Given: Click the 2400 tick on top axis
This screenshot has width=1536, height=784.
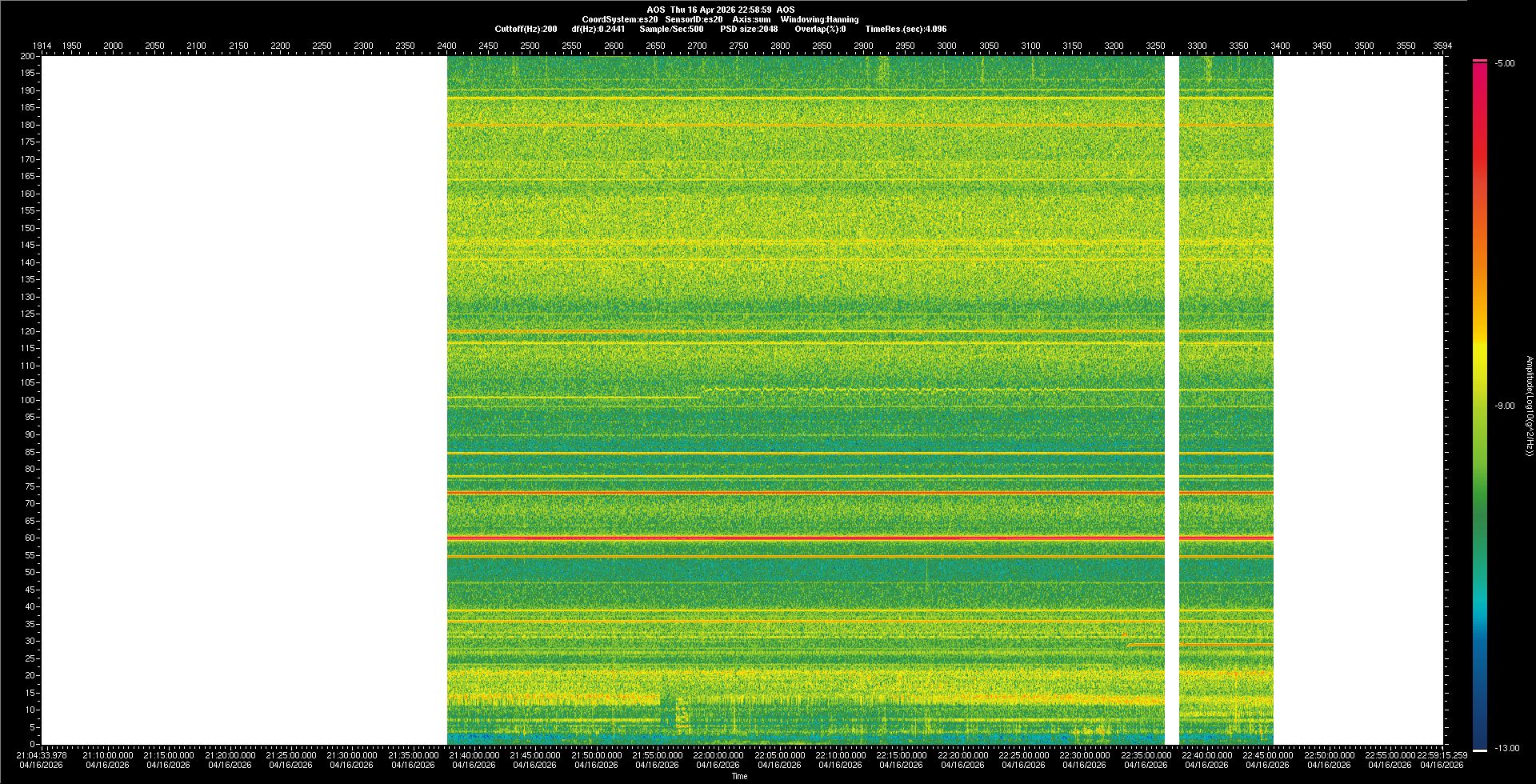Looking at the screenshot, I should (x=446, y=46).
